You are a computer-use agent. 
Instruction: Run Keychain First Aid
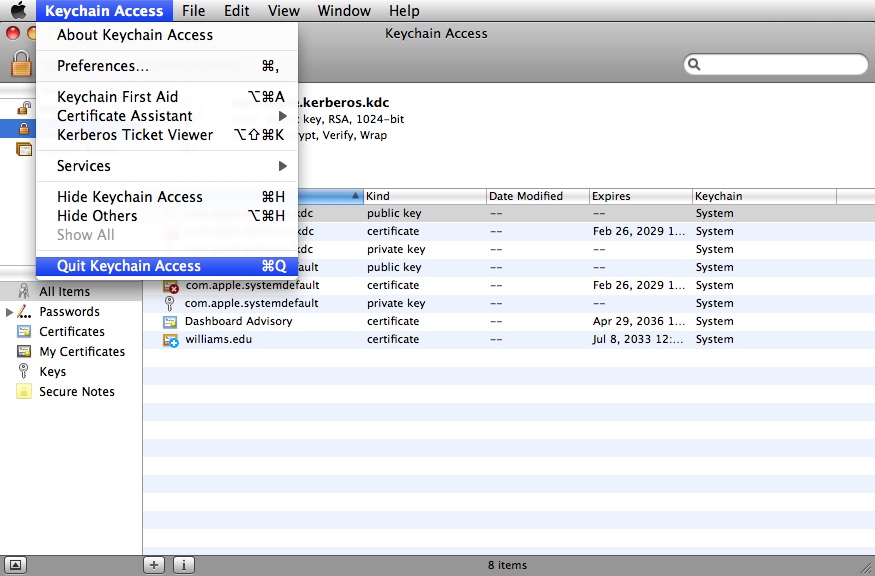click(x=167, y=97)
